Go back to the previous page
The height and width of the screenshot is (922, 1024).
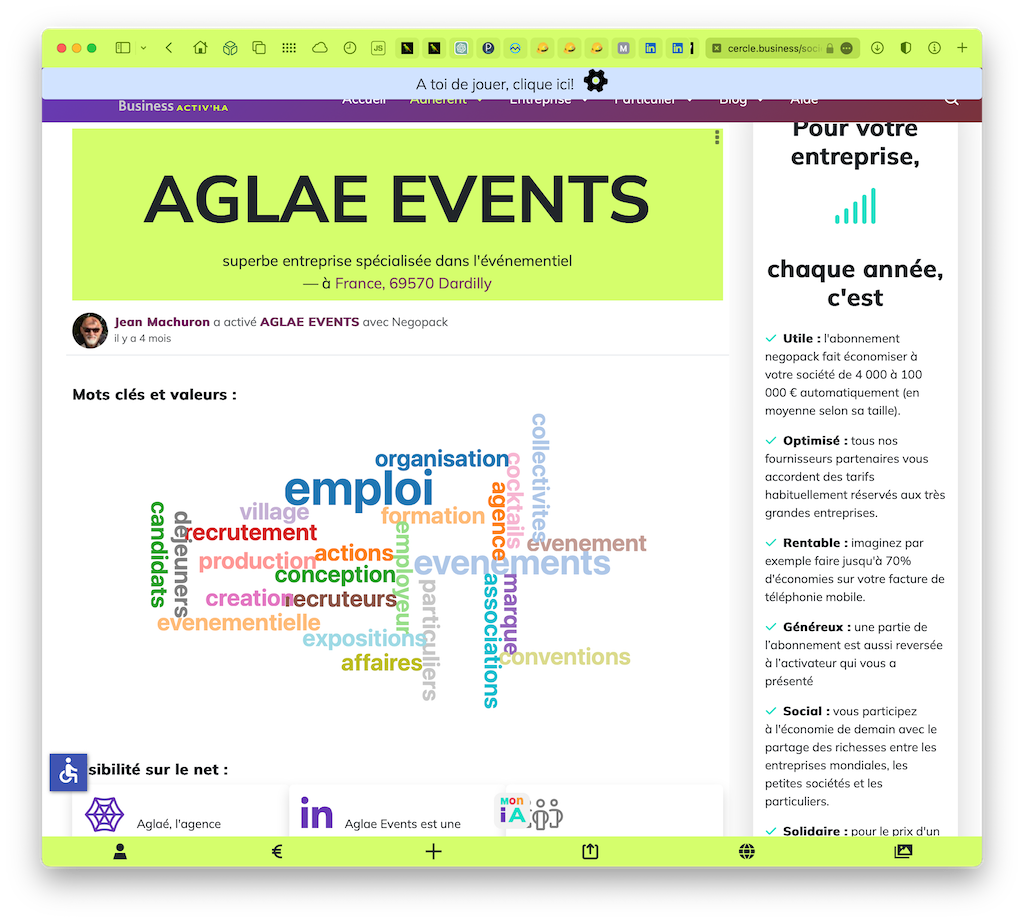[169, 48]
